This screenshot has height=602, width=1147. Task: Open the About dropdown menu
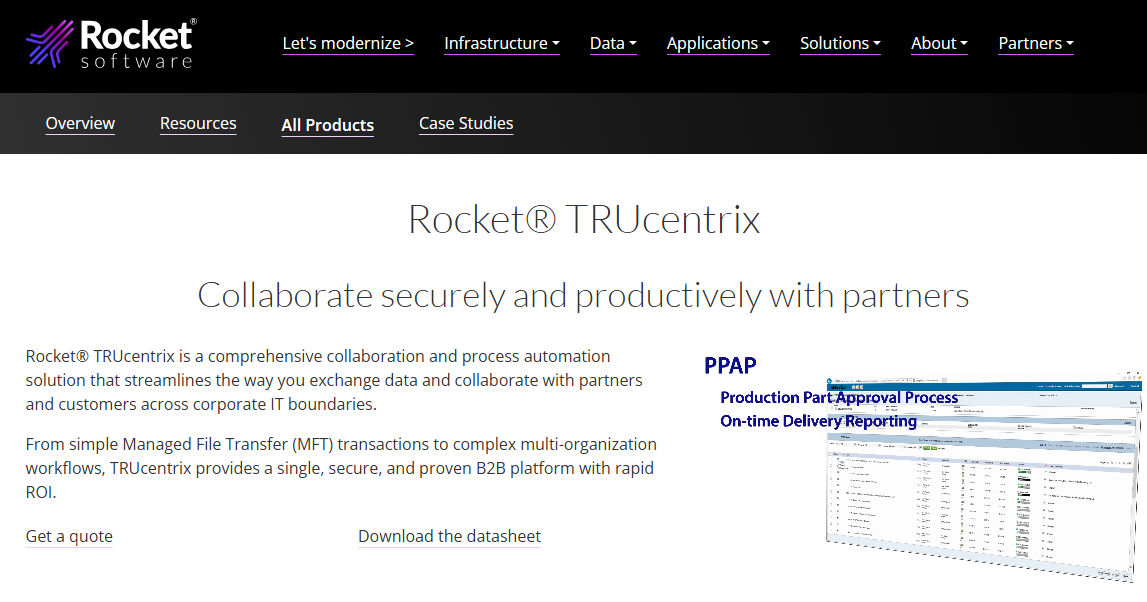pos(939,43)
